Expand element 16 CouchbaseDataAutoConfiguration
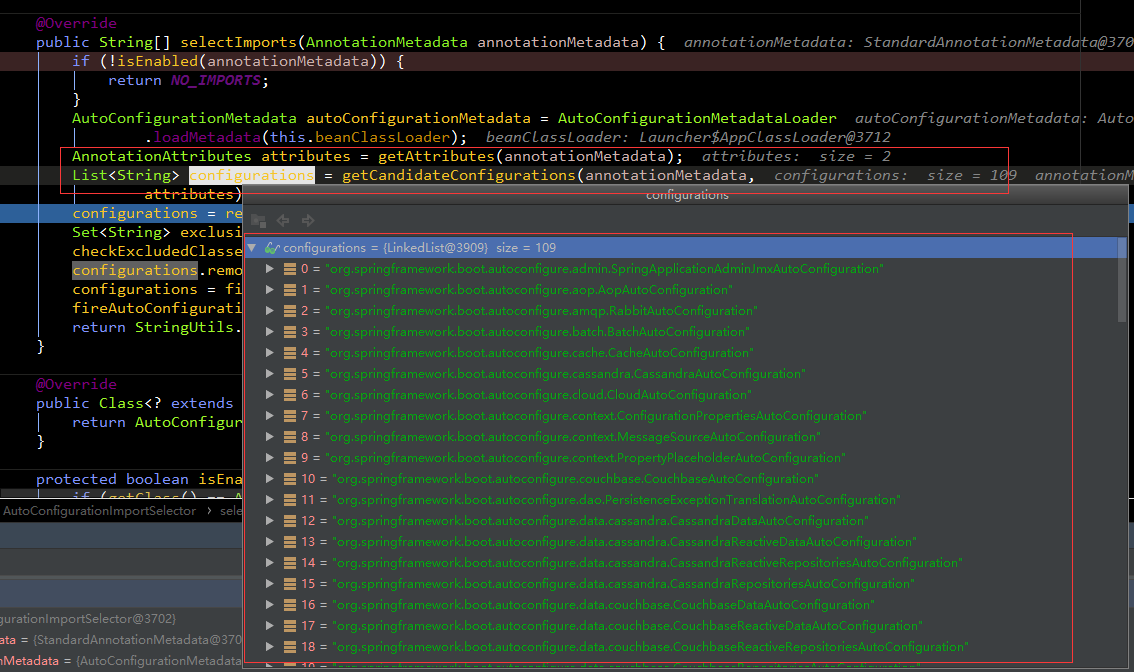Screen dimensions: 1134x672 (x=269, y=605)
